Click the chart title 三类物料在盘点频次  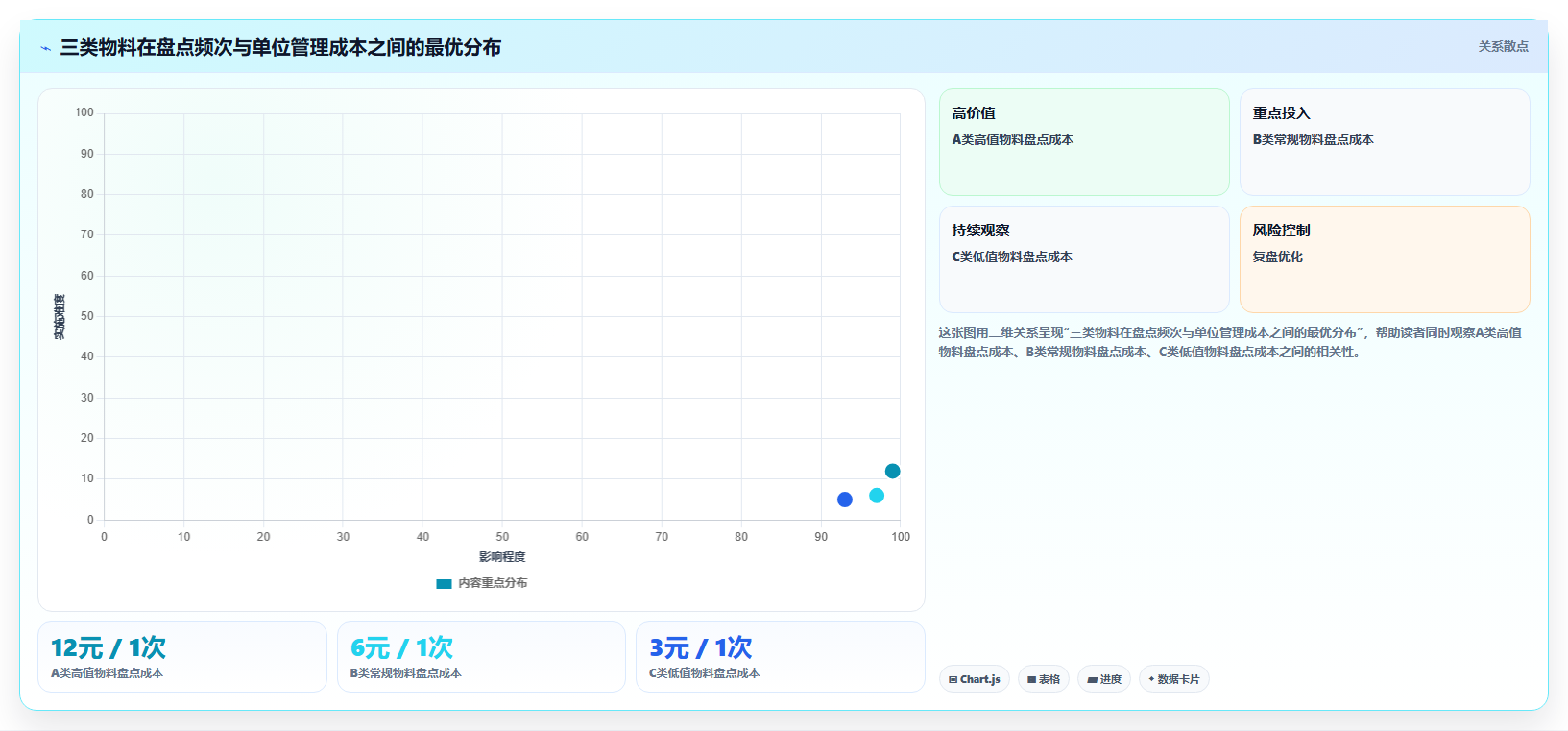[x=280, y=47]
